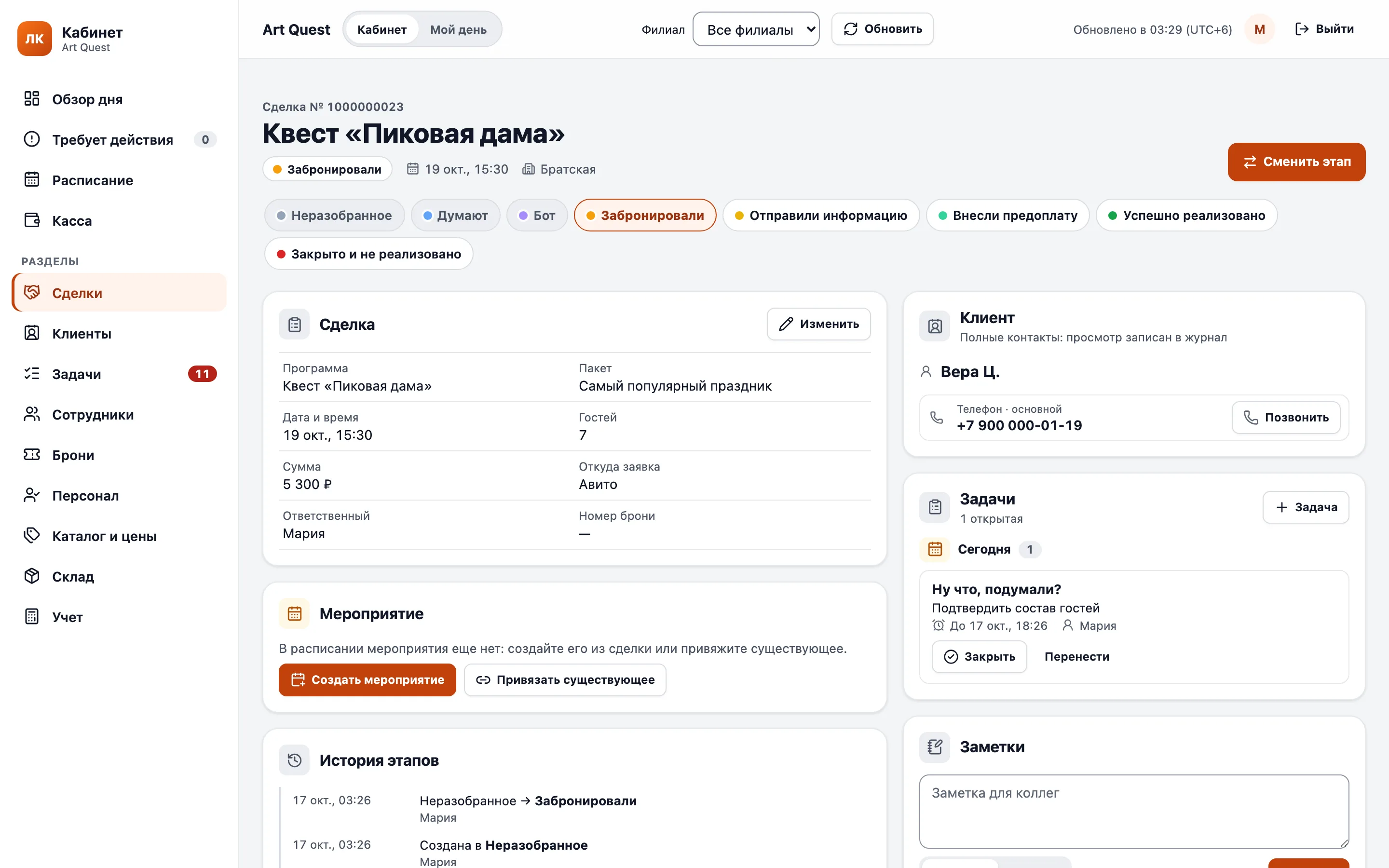Open Сотрудники section
The image size is (1389, 868).
click(119, 415)
